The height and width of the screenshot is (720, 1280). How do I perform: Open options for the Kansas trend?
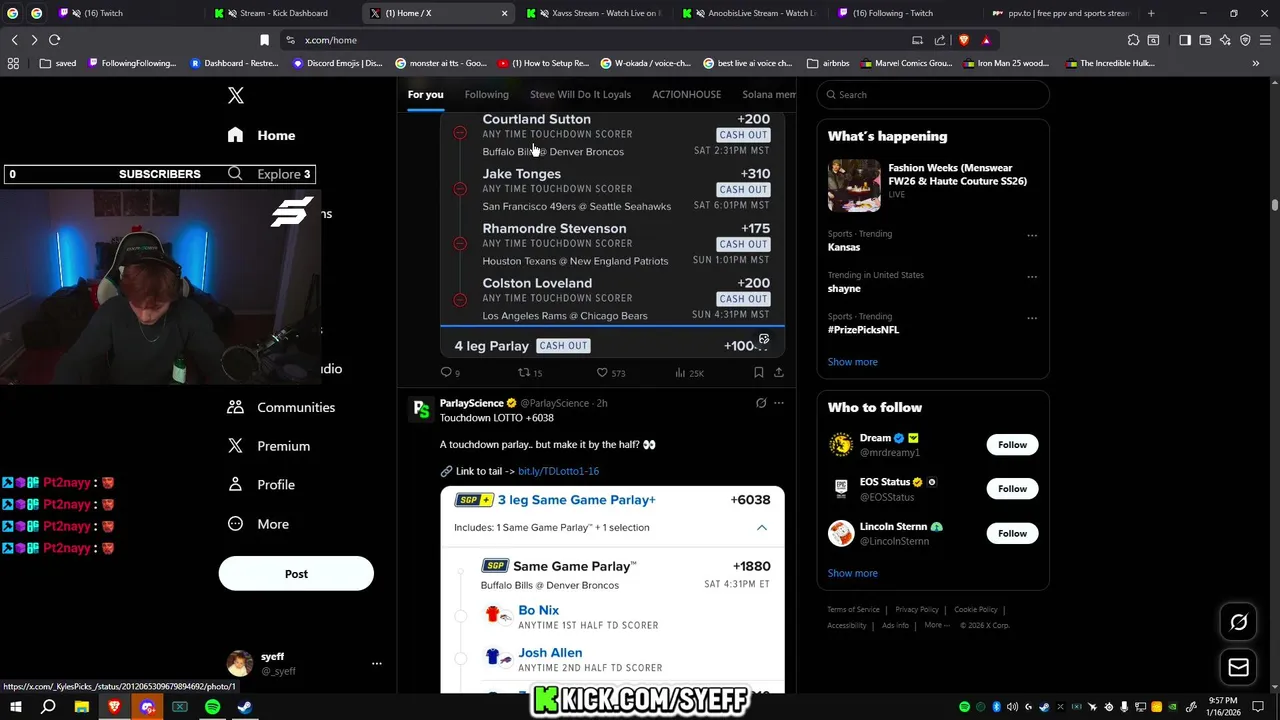tap(1032, 236)
